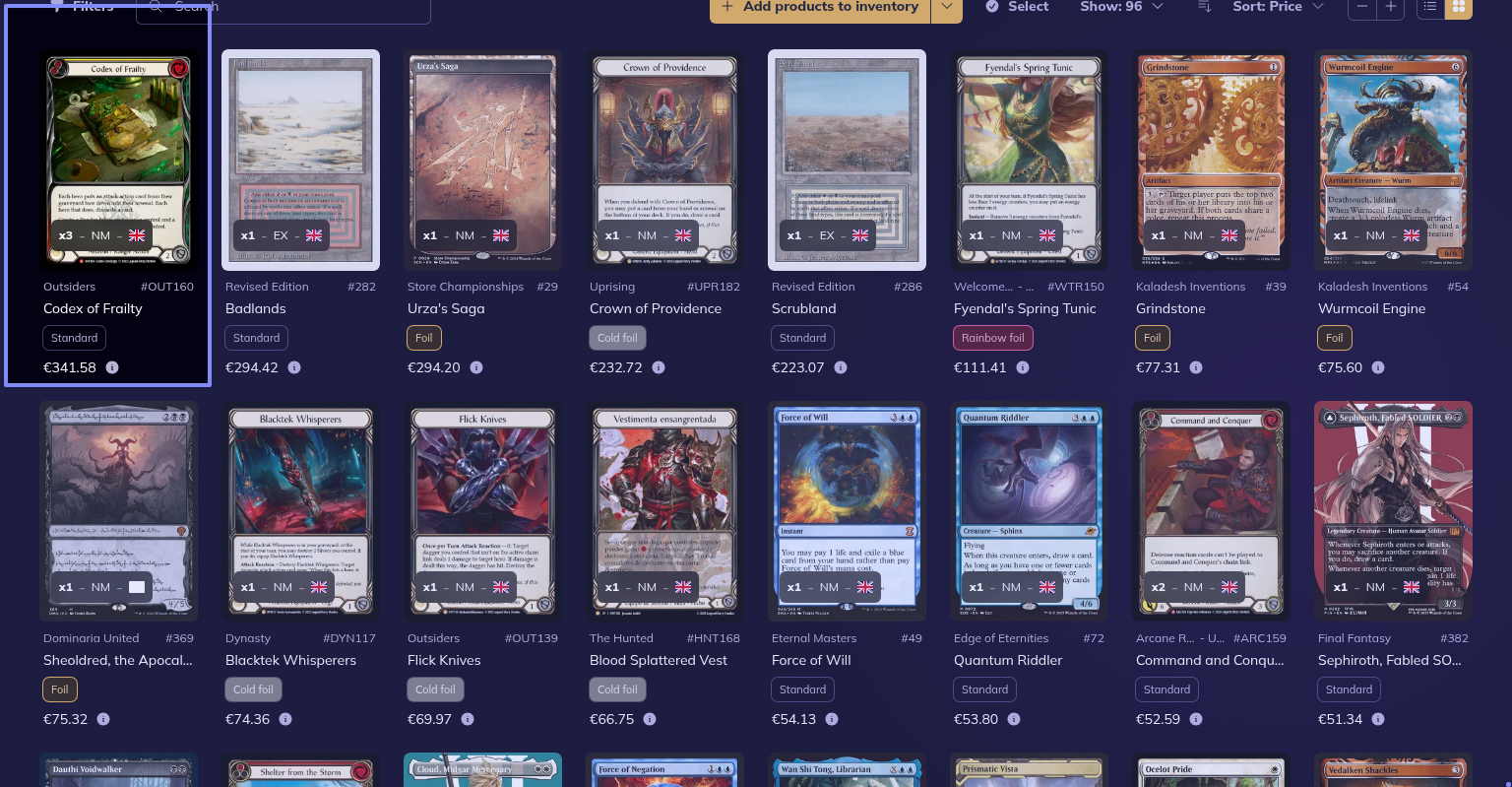
Task: Switch to list view icon
Action: 1430,8
